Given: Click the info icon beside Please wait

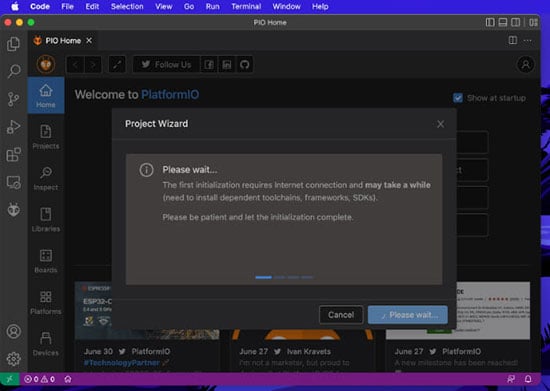Looking at the screenshot, I should tap(146, 170).
